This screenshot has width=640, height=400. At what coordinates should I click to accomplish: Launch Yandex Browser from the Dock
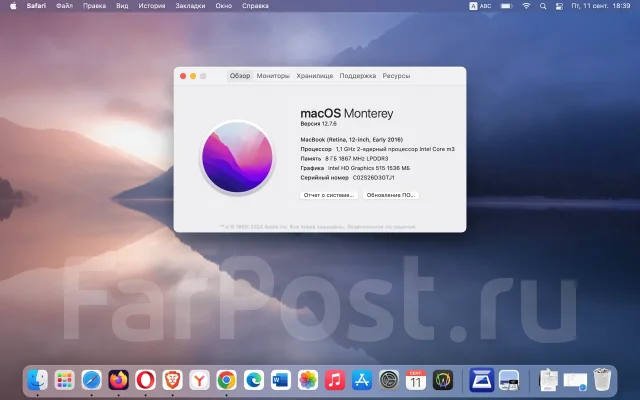tap(199, 380)
